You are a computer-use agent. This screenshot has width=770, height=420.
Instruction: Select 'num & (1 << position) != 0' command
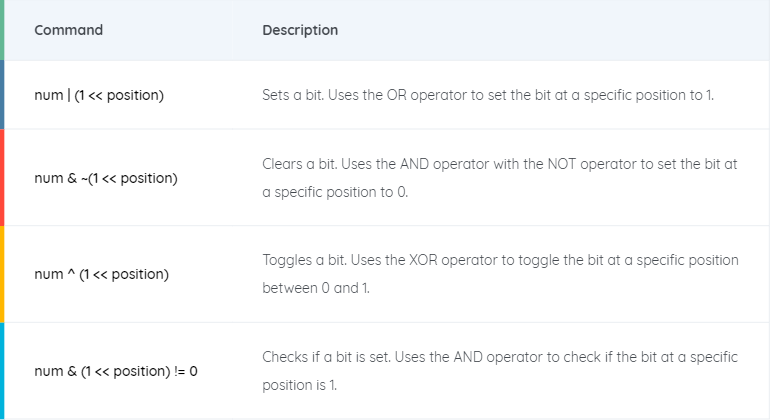pos(116,371)
